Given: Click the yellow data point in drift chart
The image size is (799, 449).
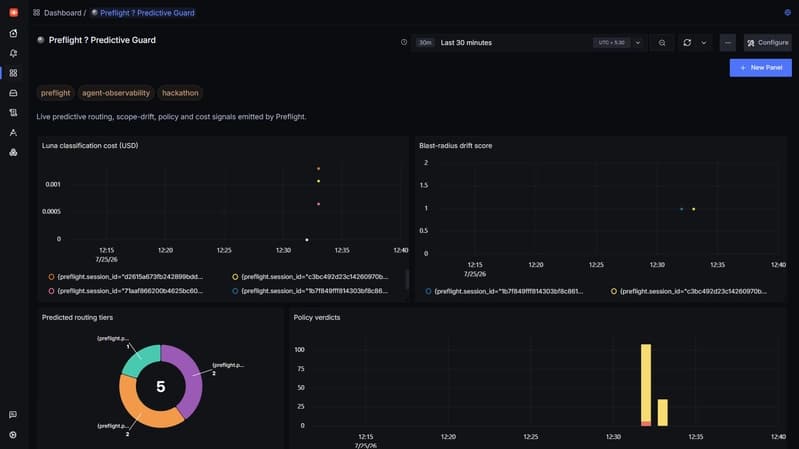Looking at the screenshot, I should (x=694, y=209).
